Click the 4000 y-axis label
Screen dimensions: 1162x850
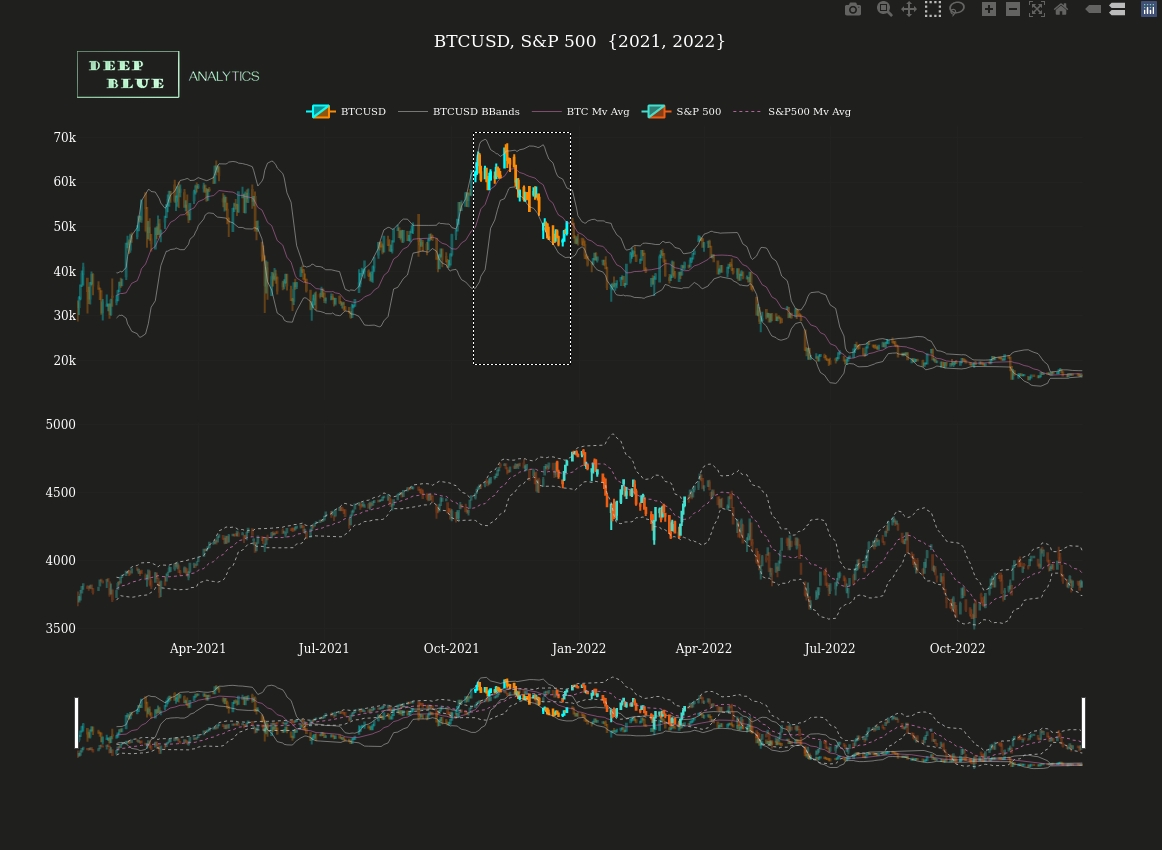click(x=61, y=561)
